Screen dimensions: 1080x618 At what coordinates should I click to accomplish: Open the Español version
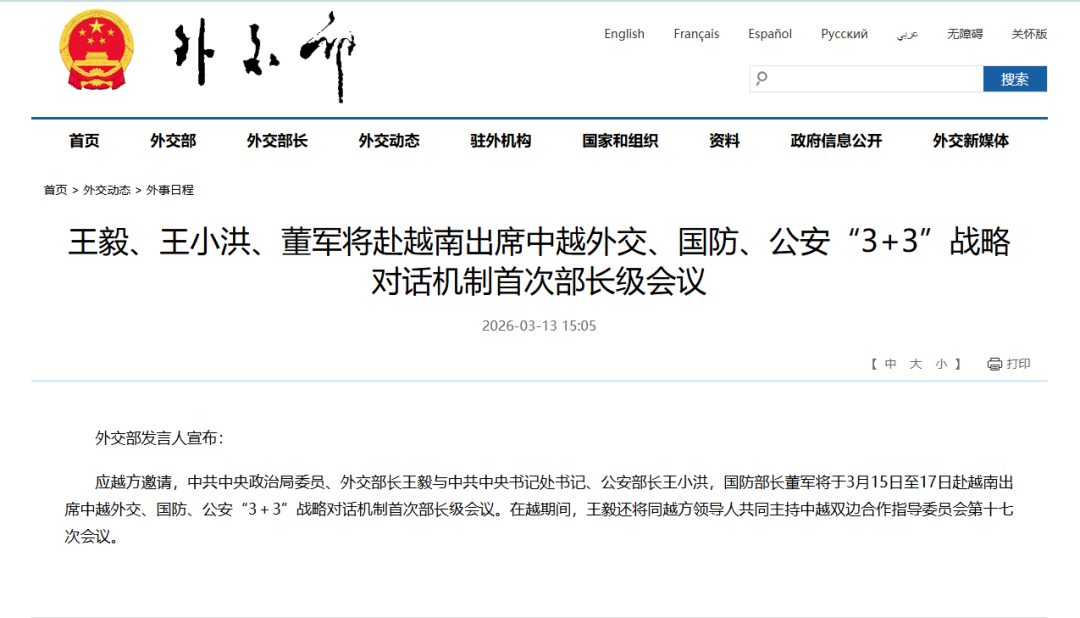[x=770, y=34]
